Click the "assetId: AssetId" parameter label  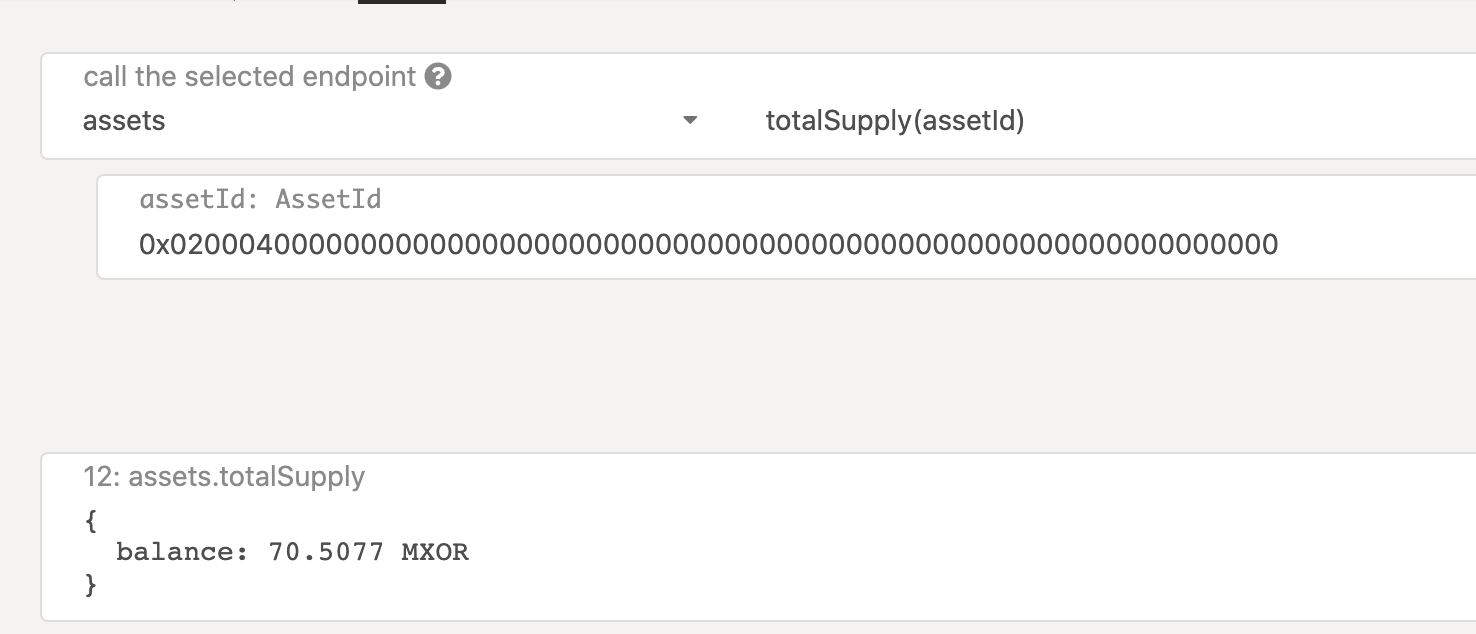(261, 199)
